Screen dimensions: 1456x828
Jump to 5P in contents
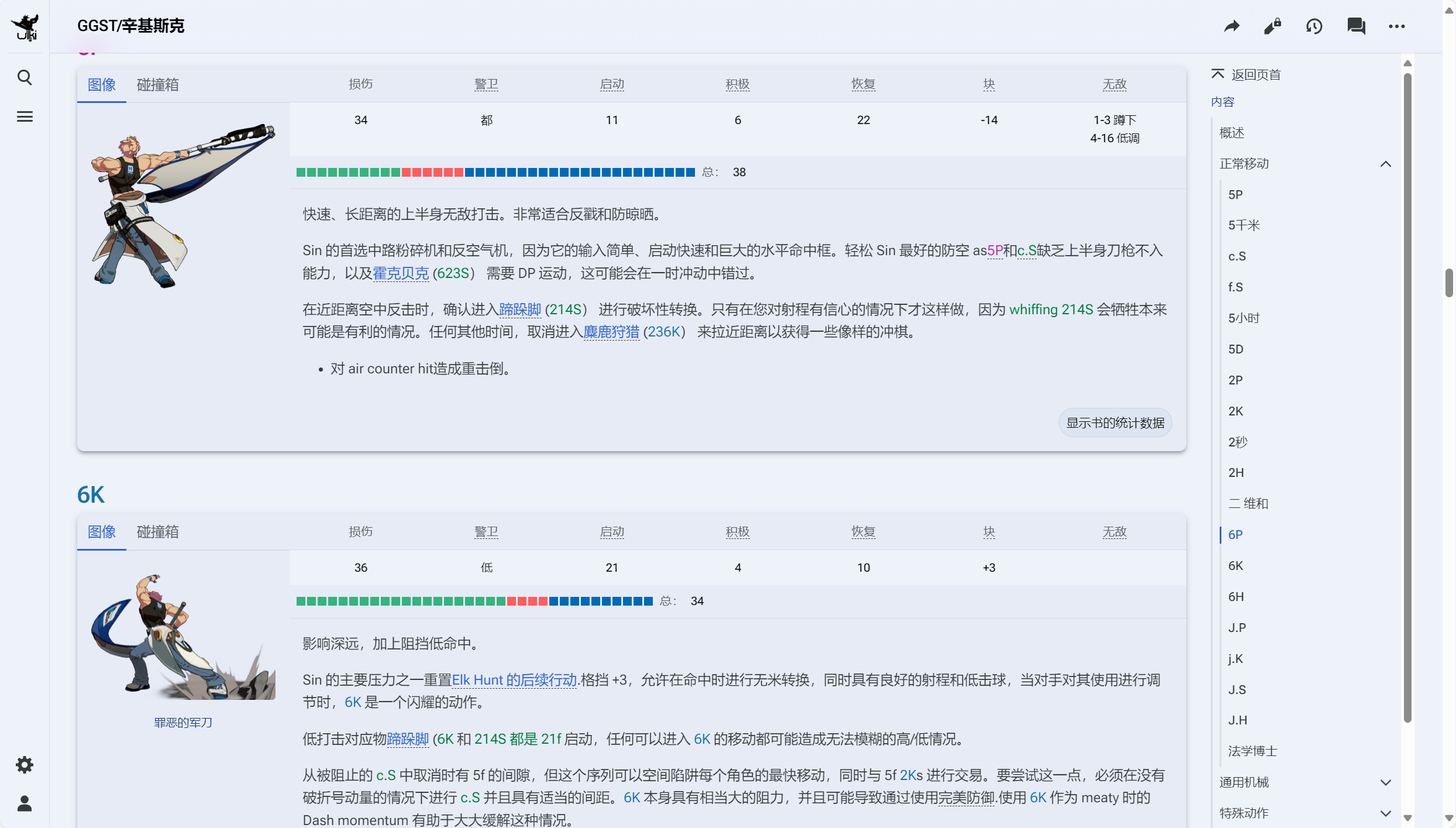[1235, 195]
